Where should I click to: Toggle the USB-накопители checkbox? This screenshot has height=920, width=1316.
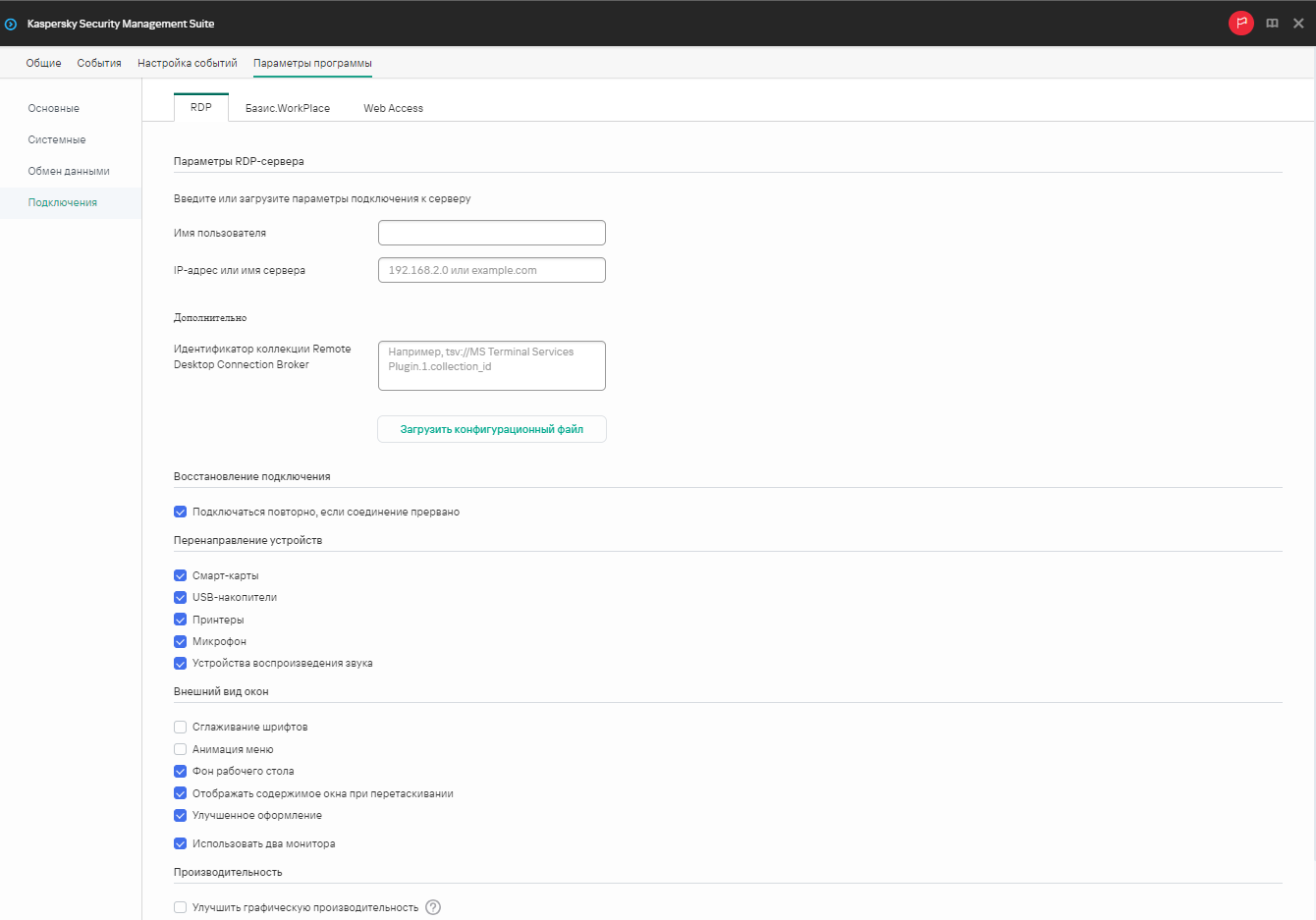180,597
